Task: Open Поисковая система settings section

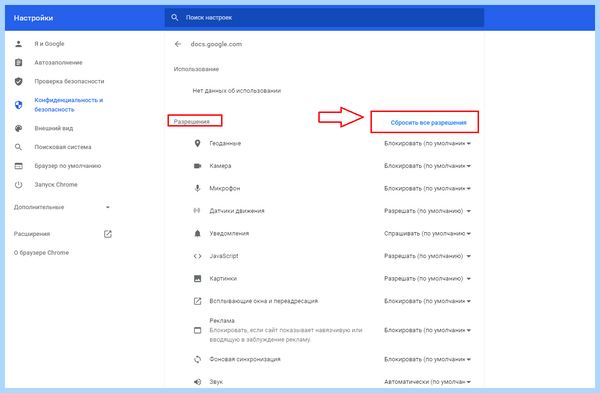Action: [63, 147]
